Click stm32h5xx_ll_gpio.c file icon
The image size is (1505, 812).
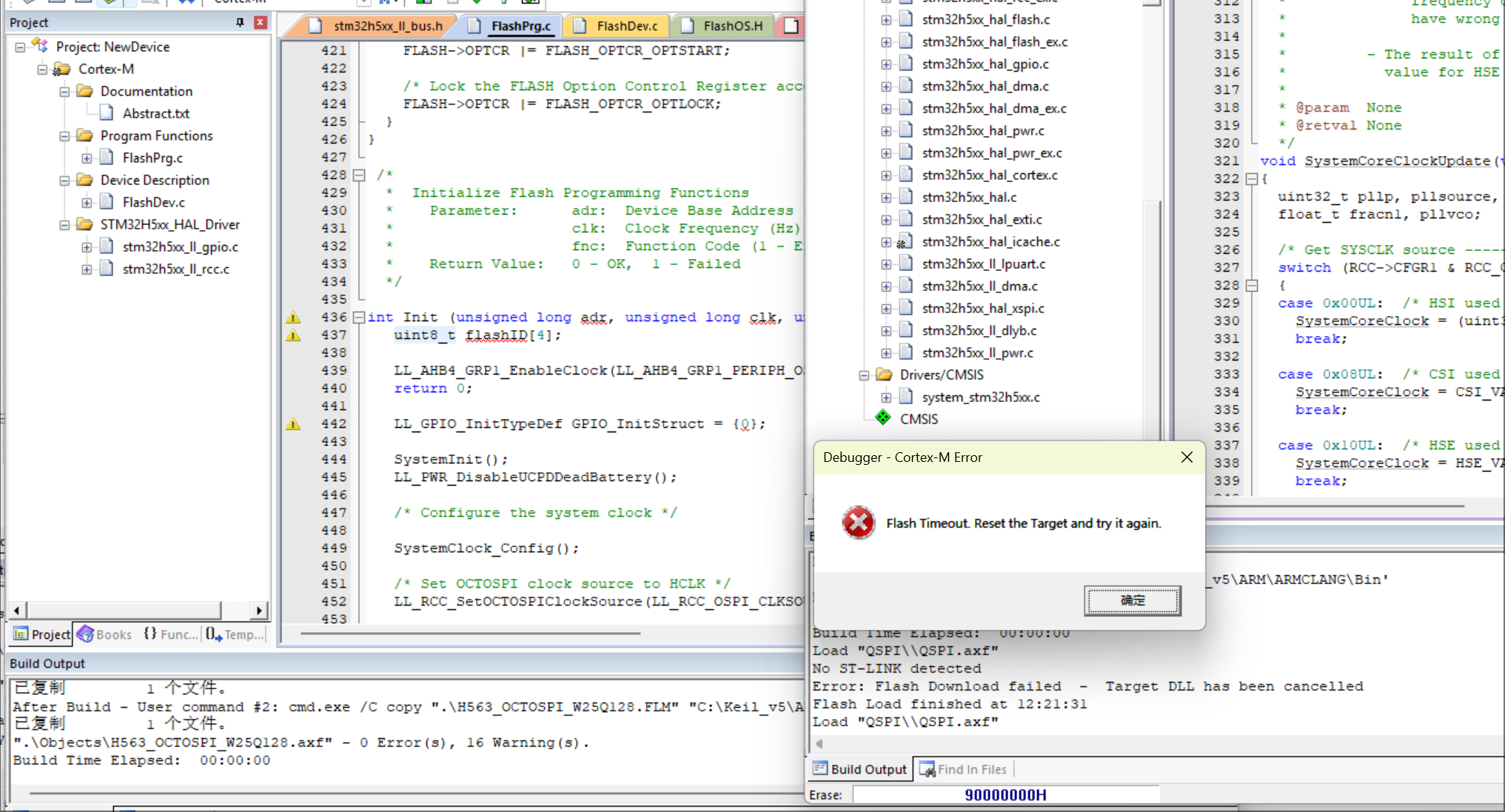click(x=107, y=246)
